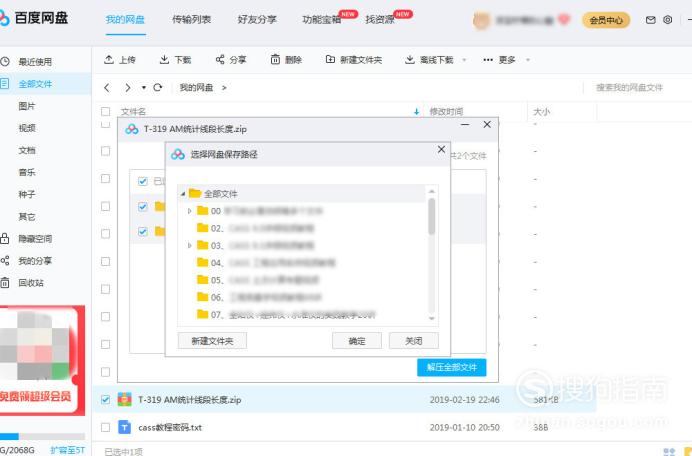Click the storage usage progress bar
The width and height of the screenshot is (692, 456).
tap(42, 437)
